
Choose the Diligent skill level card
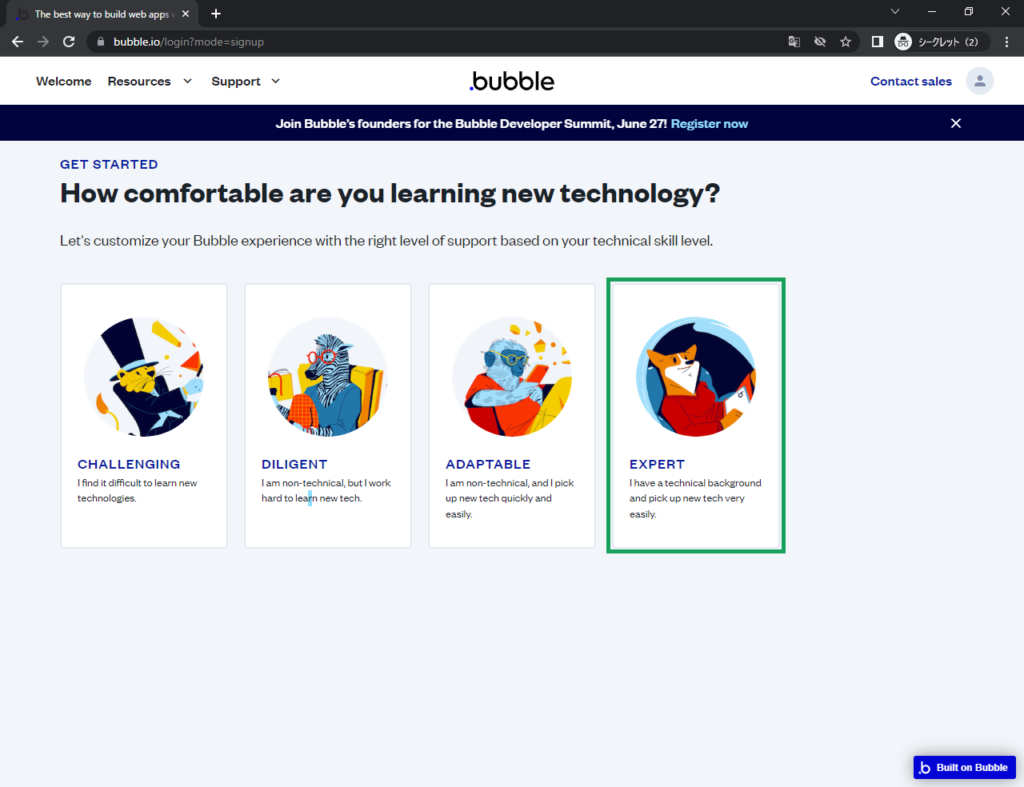point(328,415)
